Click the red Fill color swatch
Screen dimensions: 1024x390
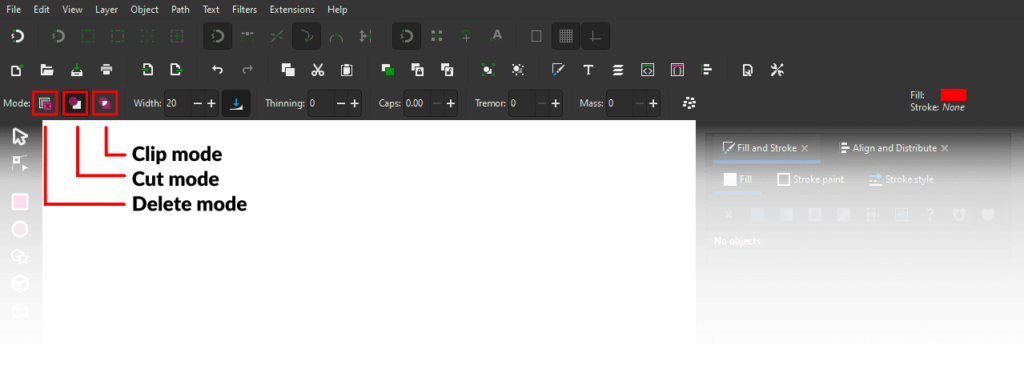click(953, 95)
